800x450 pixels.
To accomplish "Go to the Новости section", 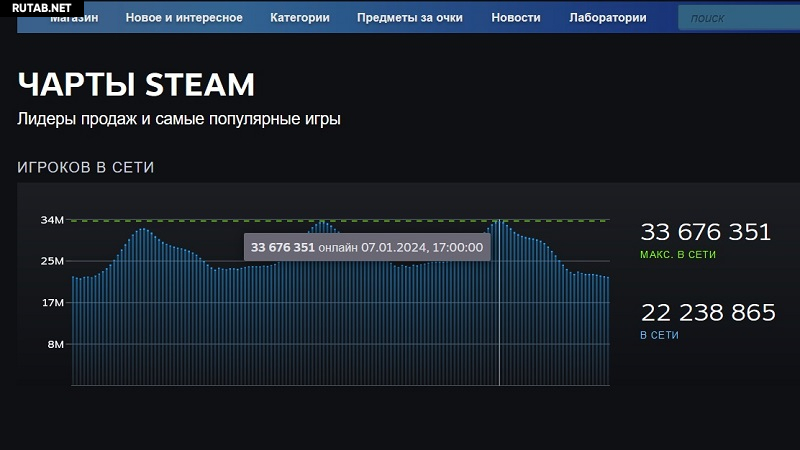I will point(516,17).
